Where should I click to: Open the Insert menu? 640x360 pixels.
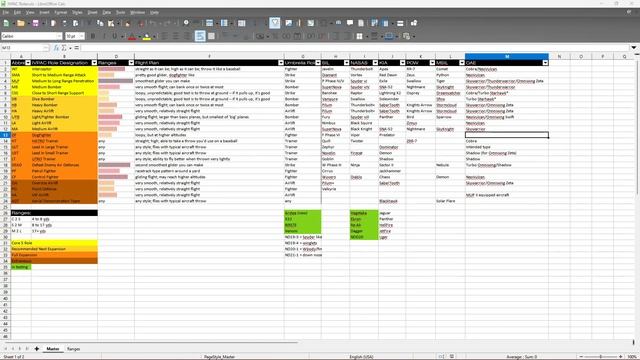[x=44, y=12]
